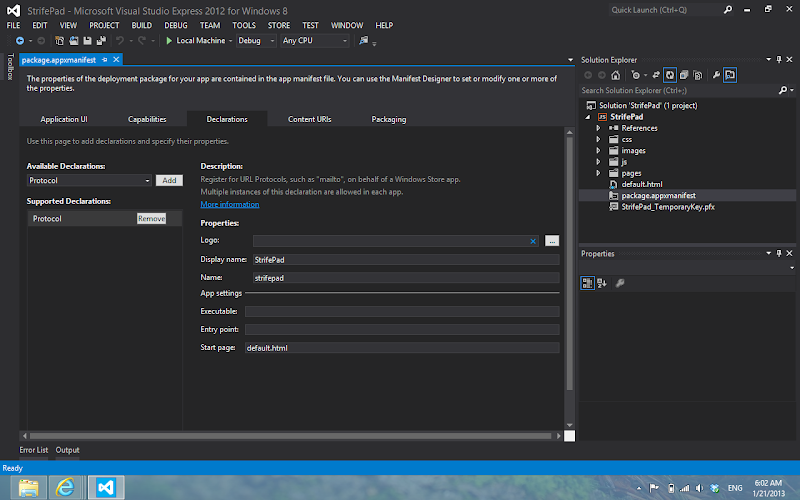Expand the images folder node

pos(598,151)
